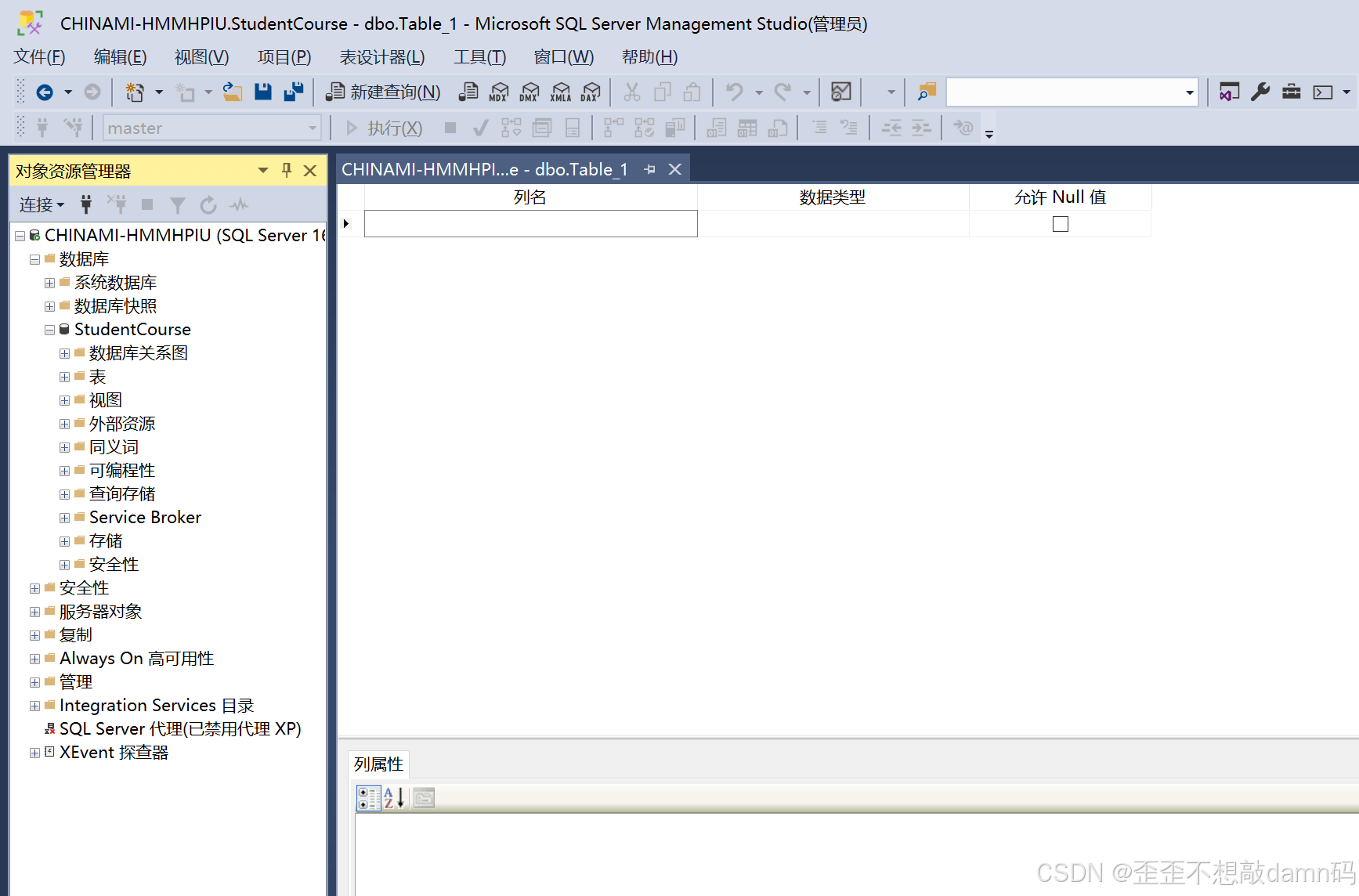Click the Execute (执行) button

pyautogui.click(x=385, y=128)
